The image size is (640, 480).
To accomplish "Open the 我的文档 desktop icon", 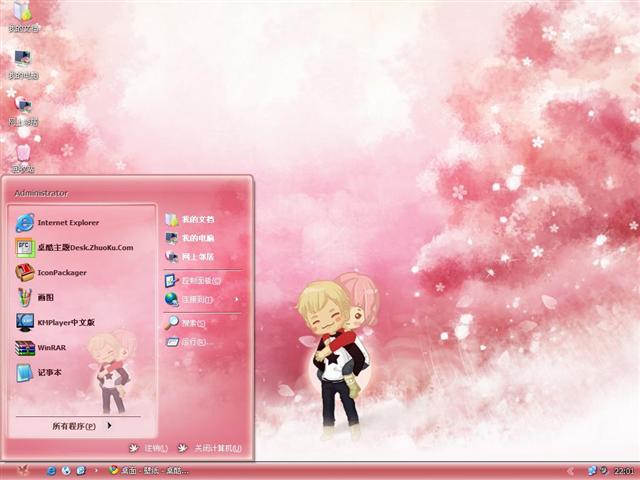I will 23,16.
